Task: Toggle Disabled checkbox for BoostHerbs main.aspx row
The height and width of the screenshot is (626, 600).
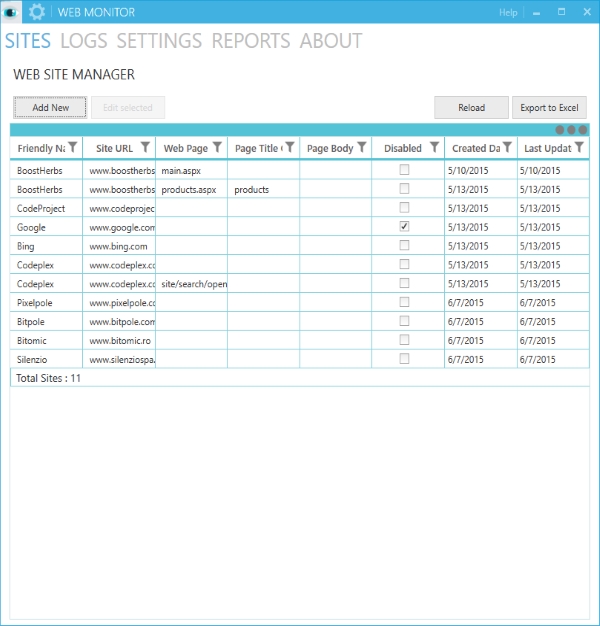Action: click(x=404, y=170)
